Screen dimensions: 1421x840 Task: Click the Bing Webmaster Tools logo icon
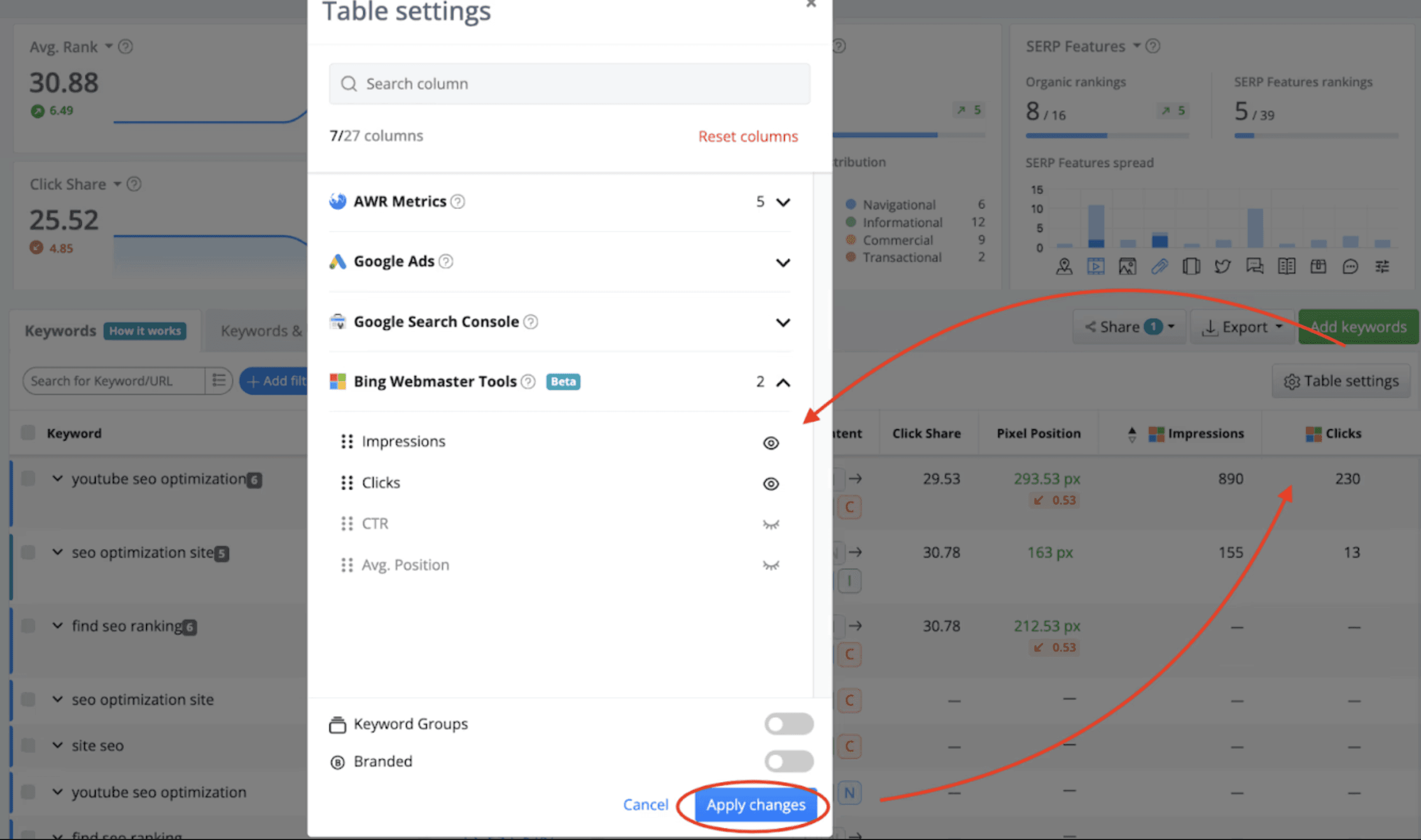coord(338,382)
